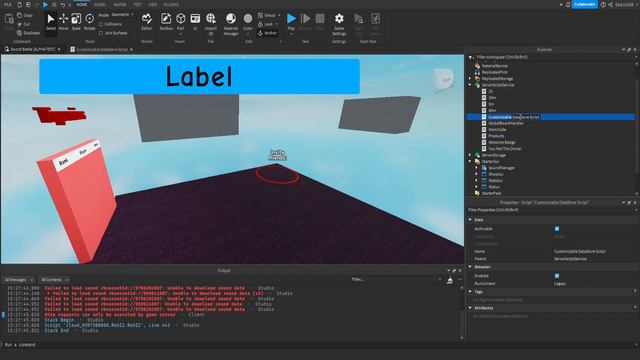Click the UI insert icon

point(195,22)
